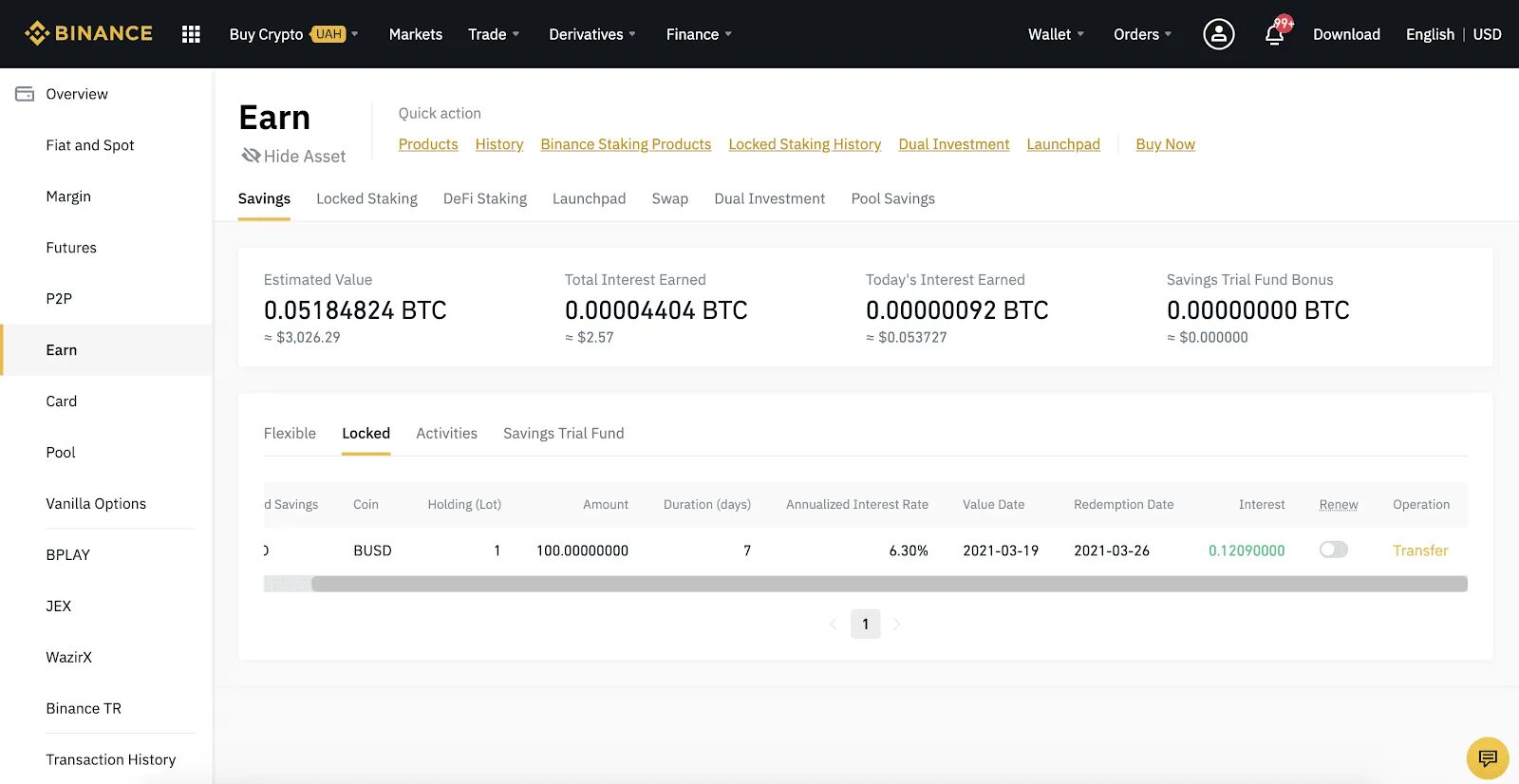
Task: Go to next page arrow
Action: [897, 624]
